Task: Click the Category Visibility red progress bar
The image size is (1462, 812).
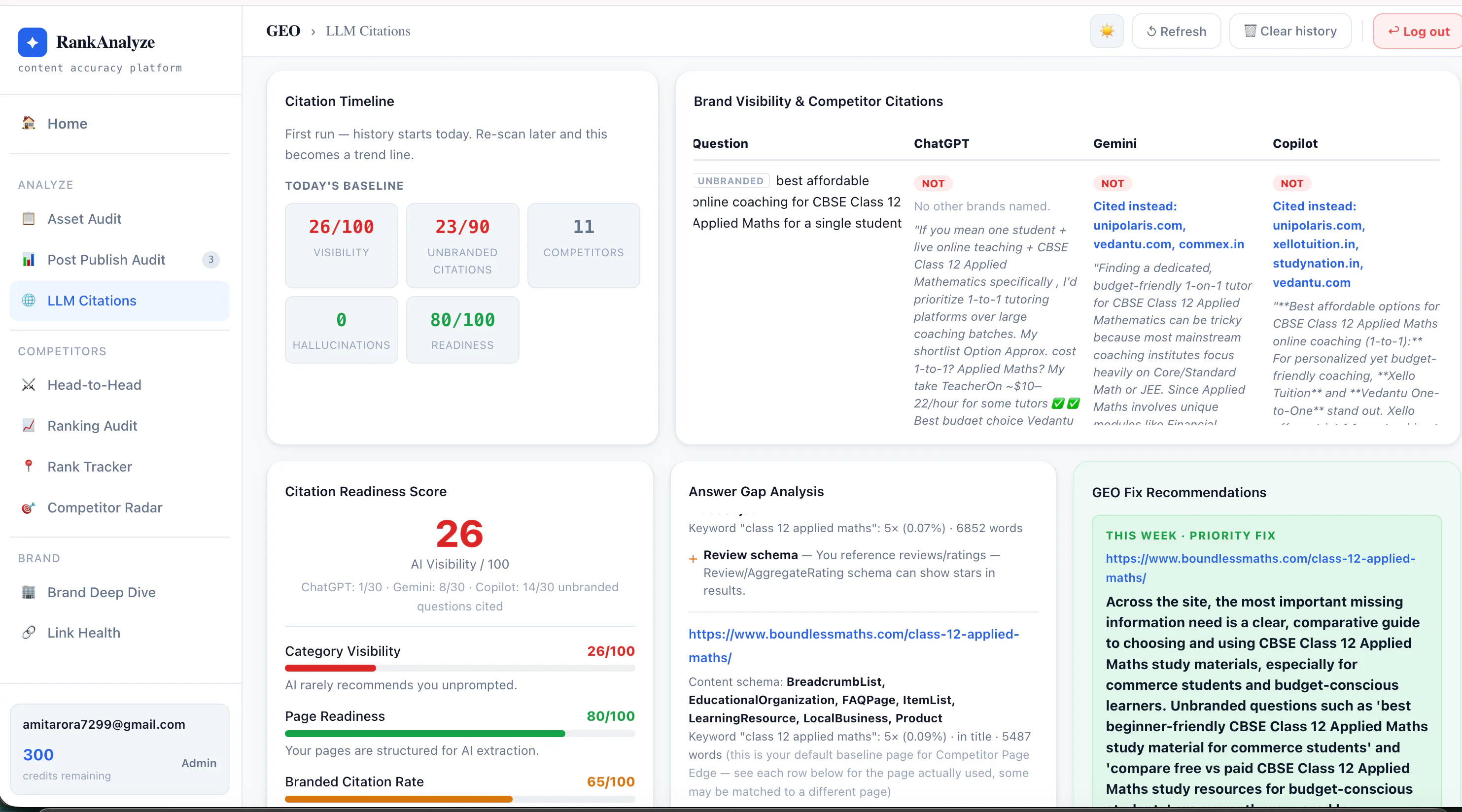Action: (x=460, y=668)
